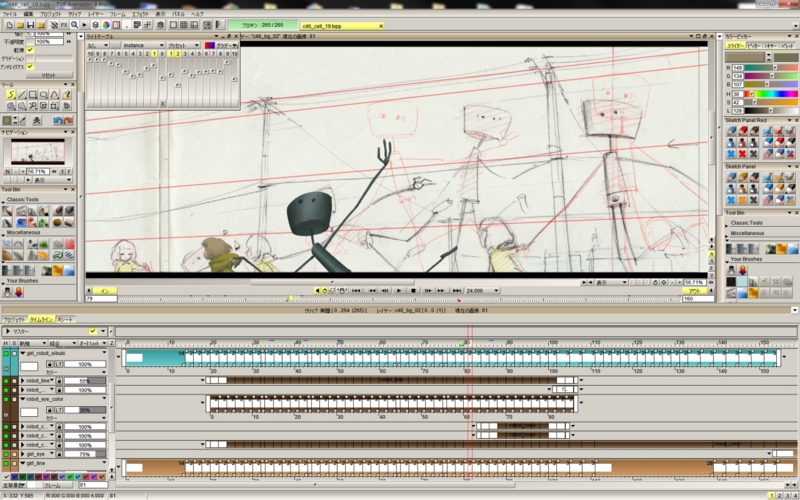Click the robot_line opacity 55% field
Viewport: 800px width, 500px height.
click(x=85, y=381)
